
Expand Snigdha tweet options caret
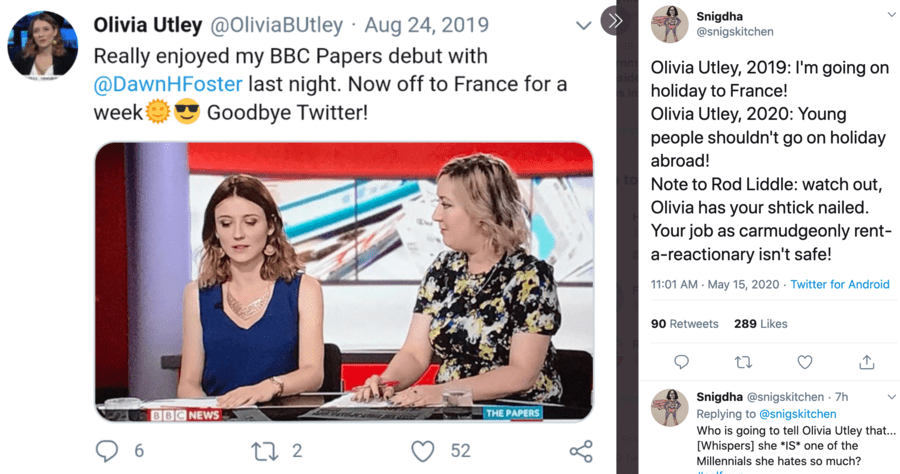tap(891, 15)
